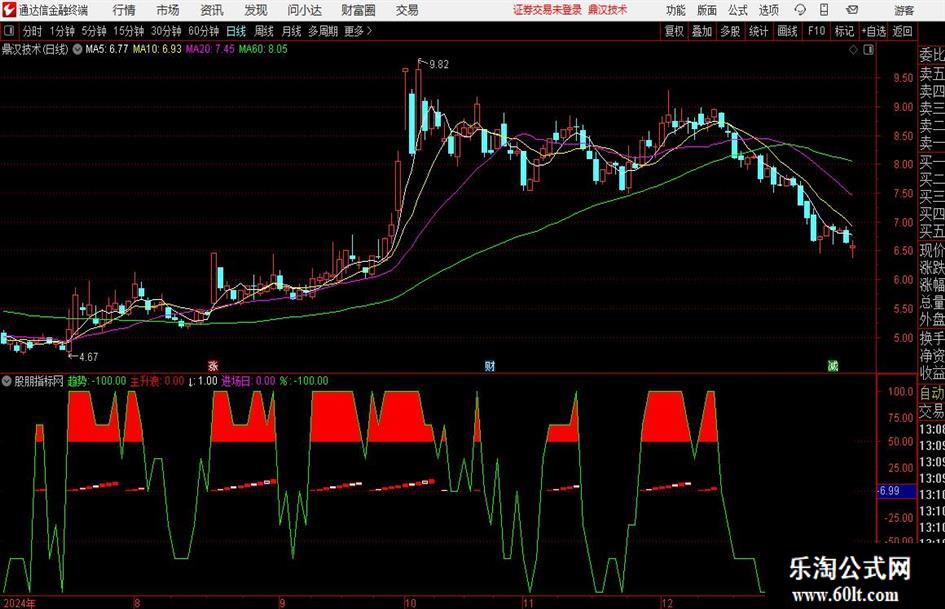Click the 统计 statistics button
The width and height of the screenshot is (945, 609).
tap(758, 31)
